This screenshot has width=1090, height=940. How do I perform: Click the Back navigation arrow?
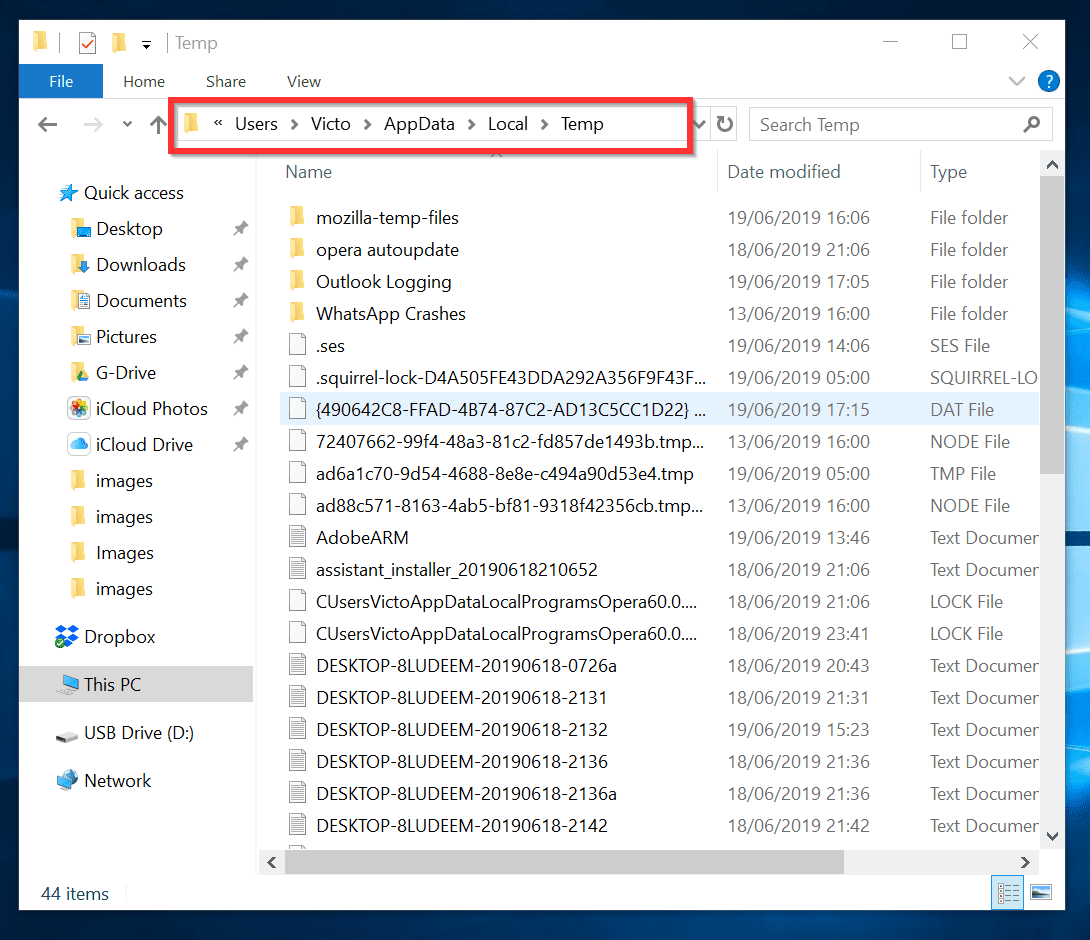click(x=47, y=123)
